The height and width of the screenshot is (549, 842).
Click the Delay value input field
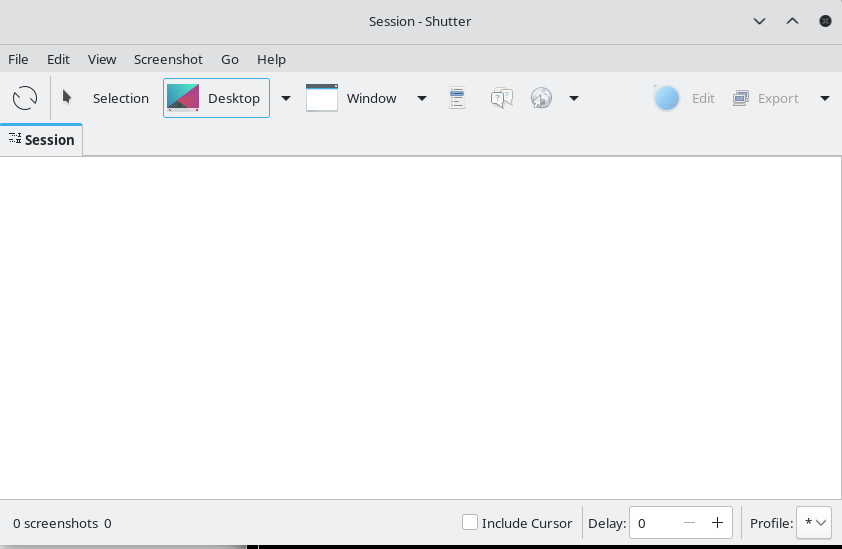click(x=653, y=523)
